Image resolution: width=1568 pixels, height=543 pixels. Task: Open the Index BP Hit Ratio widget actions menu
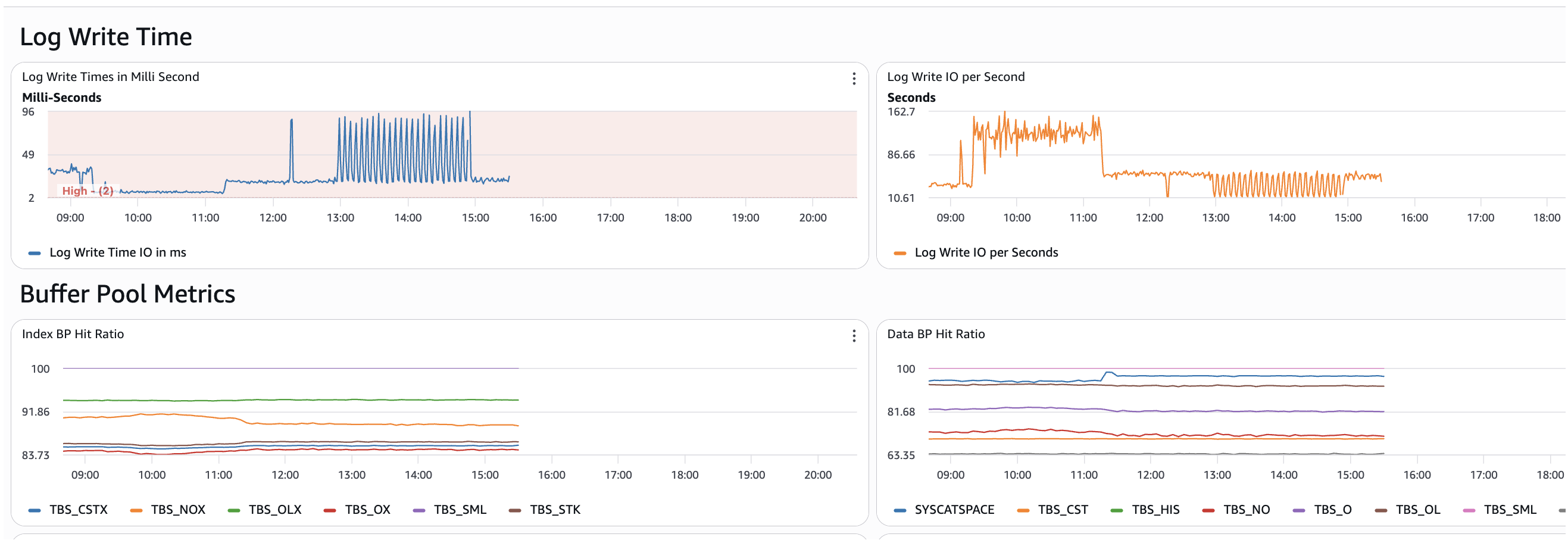(x=854, y=336)
